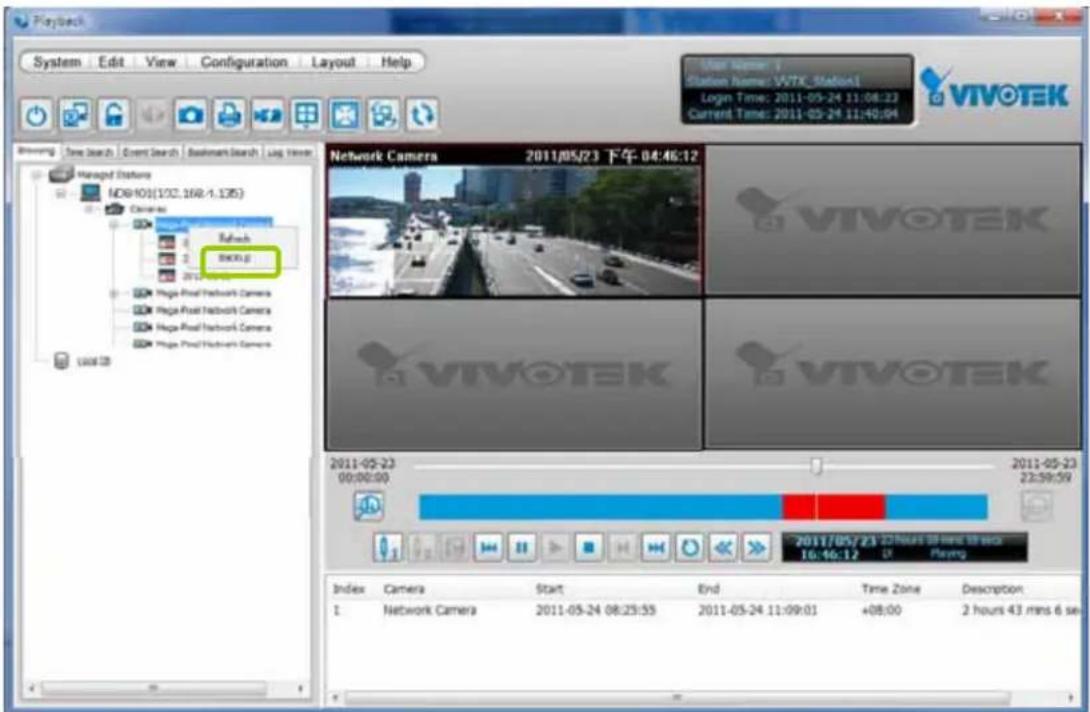Screen dimensions: 1090x712
Task: Select Managed Stations in the tree
Action: 113,175
